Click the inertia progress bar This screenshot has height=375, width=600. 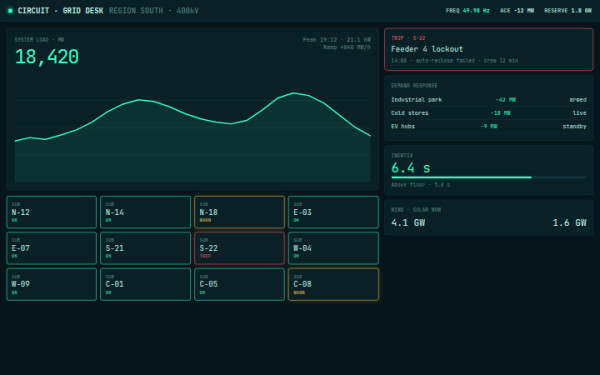tap(489, 178)
